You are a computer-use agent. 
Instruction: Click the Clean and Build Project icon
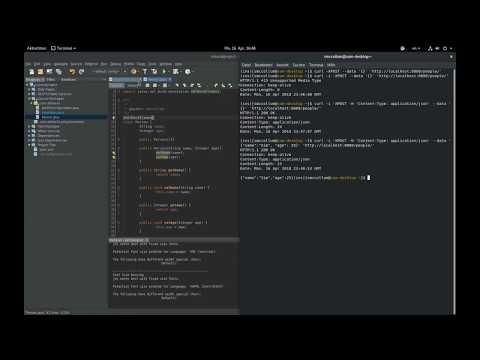(154, 72)
